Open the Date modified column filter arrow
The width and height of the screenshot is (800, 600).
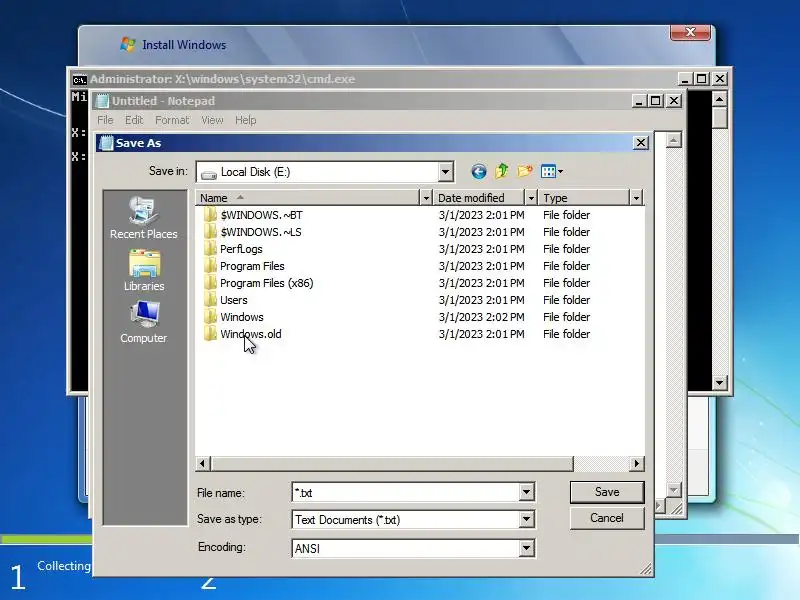coord(531,197)
